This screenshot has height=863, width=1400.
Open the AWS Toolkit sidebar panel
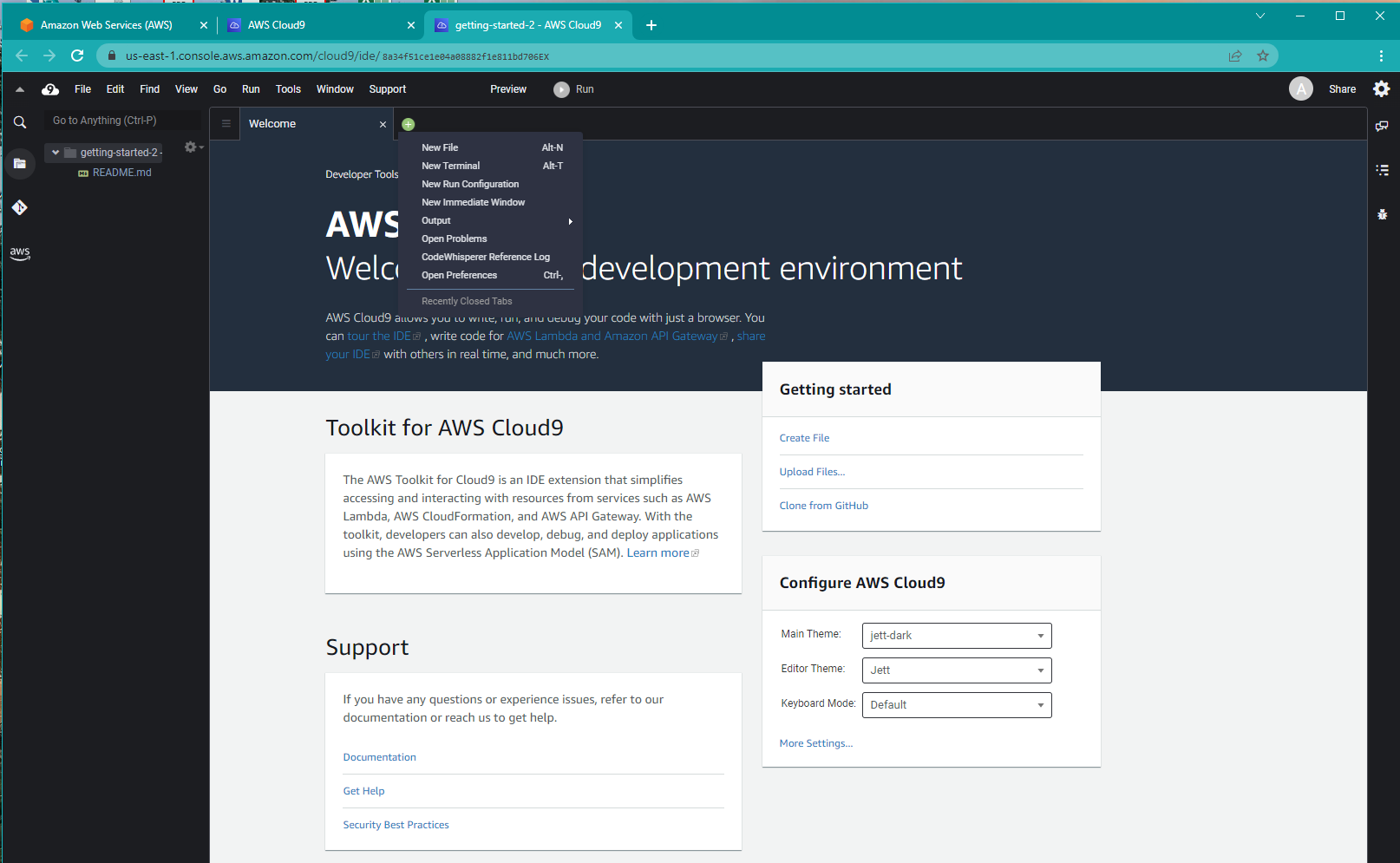[x=19, y=252]
